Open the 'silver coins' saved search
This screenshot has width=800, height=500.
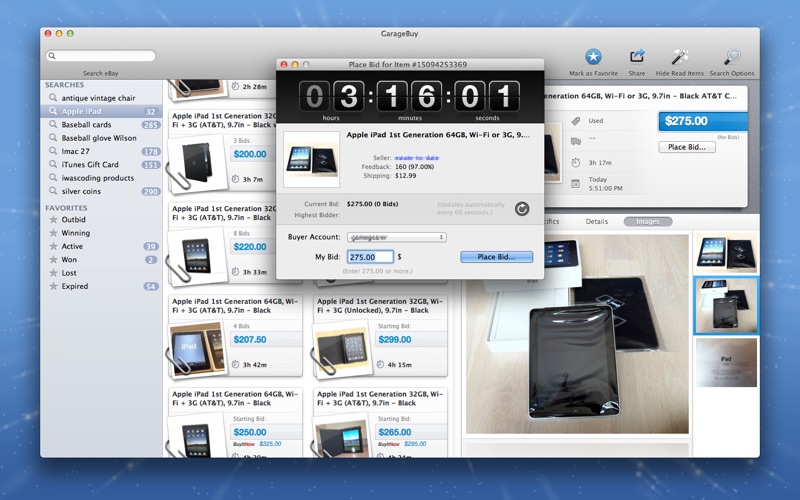(101, 191)
